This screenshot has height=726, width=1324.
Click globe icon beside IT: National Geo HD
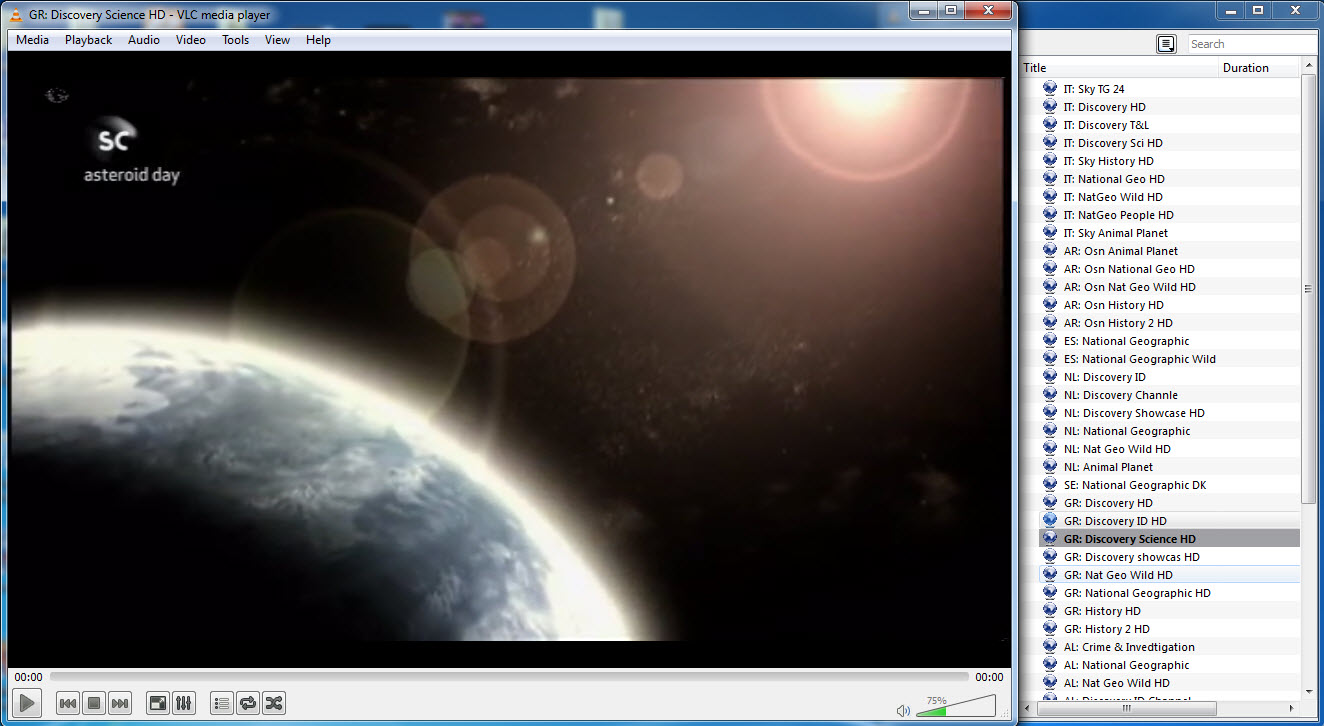[x=1050, y=179]
